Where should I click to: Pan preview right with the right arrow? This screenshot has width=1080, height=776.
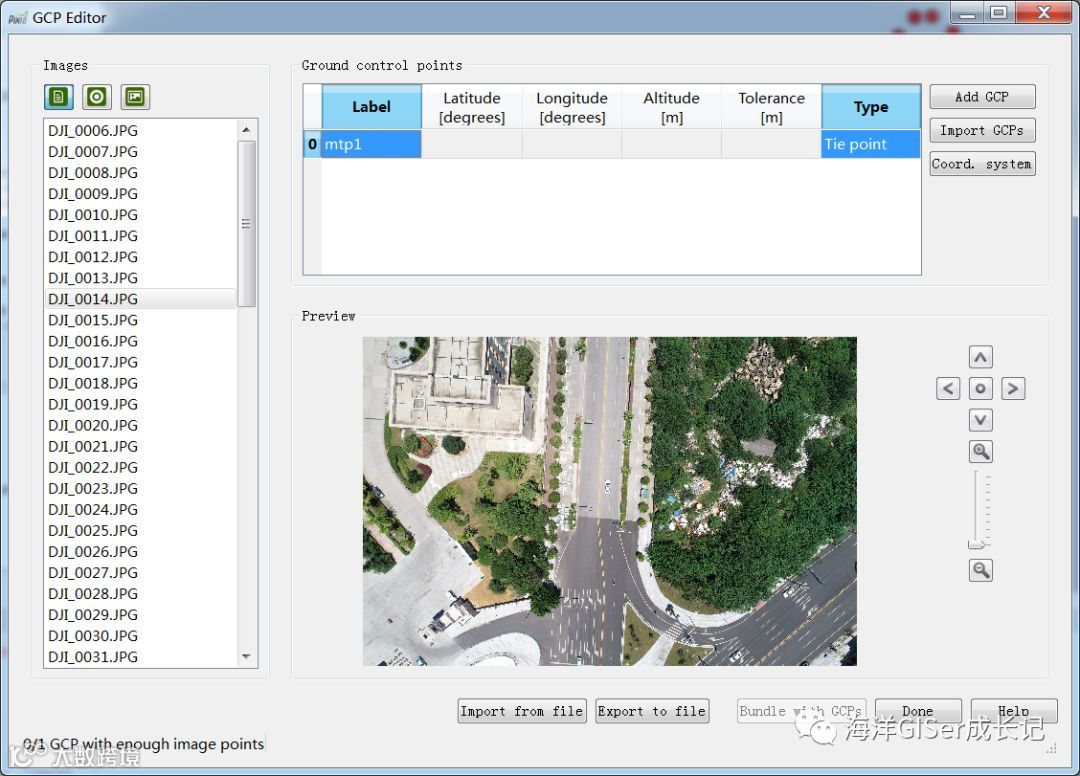tap(1012, 388)
